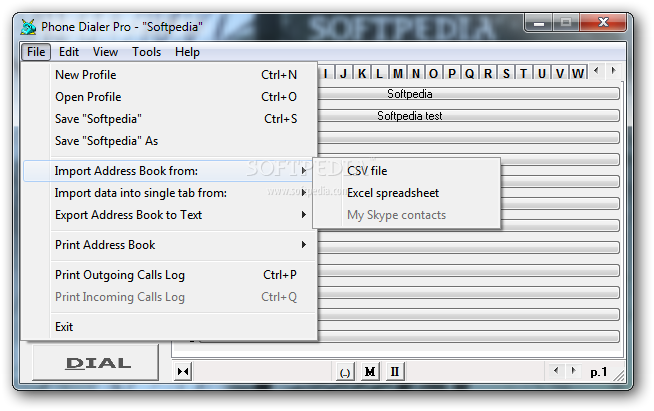The height and width of the screenshot is (411, 654).
Task: Switch to the W letter tab
Action: (578, 73)
